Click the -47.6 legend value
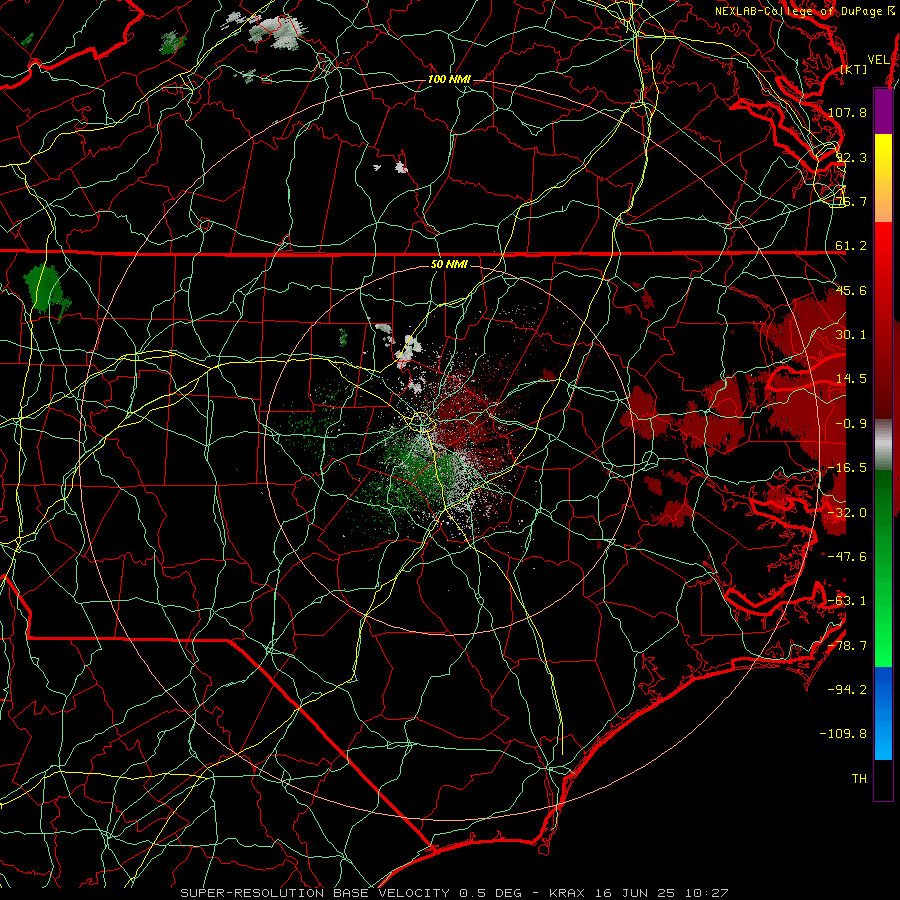The image size is (900, 900). pos(847,557)
